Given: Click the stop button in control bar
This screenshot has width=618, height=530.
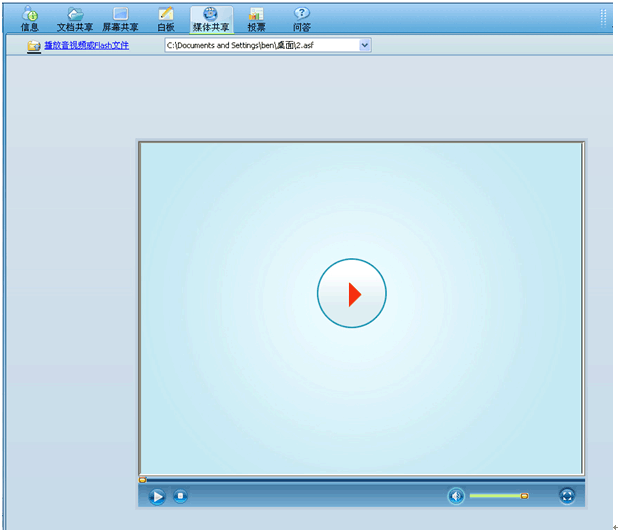Looking at the screenshot, I should point(181,496).
